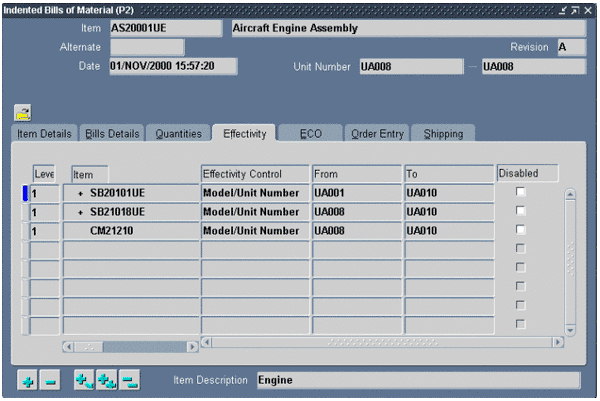Maximize the Indented Bills of Material window
Image resolution: width=600 pixels, height=401 pixels.
[x=575, y=10]
